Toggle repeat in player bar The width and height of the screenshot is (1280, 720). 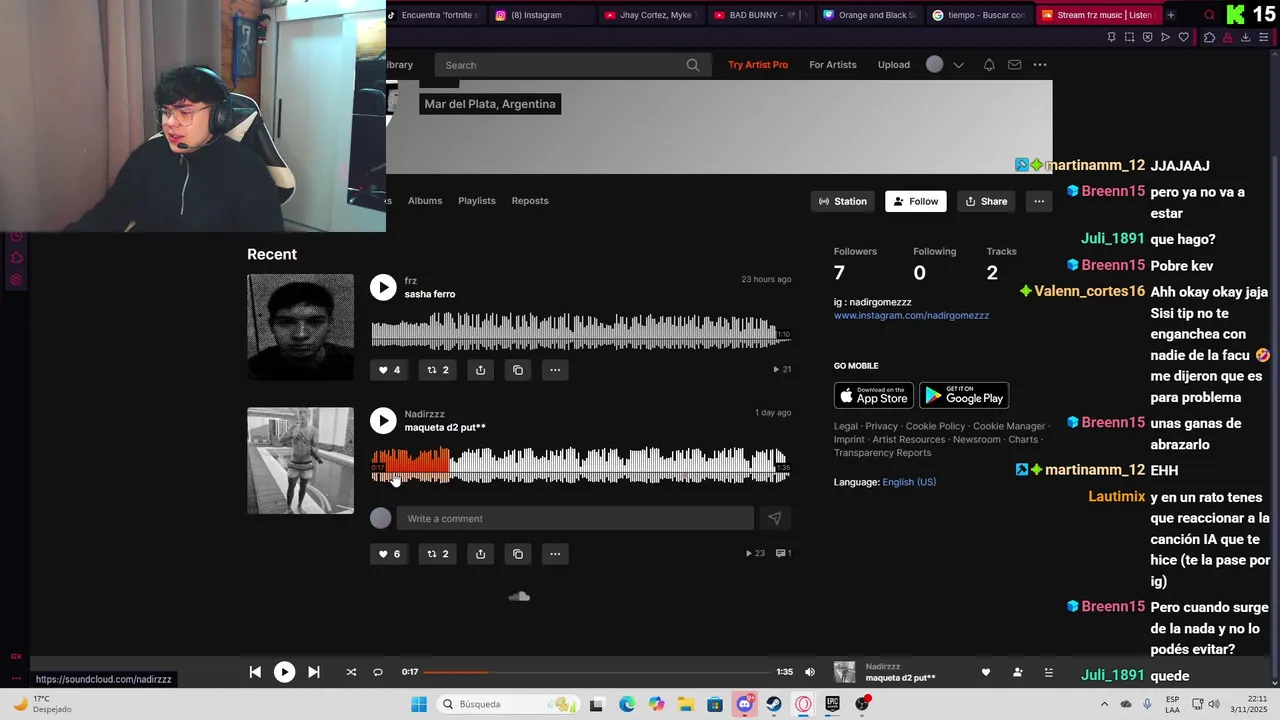point(378,672)
